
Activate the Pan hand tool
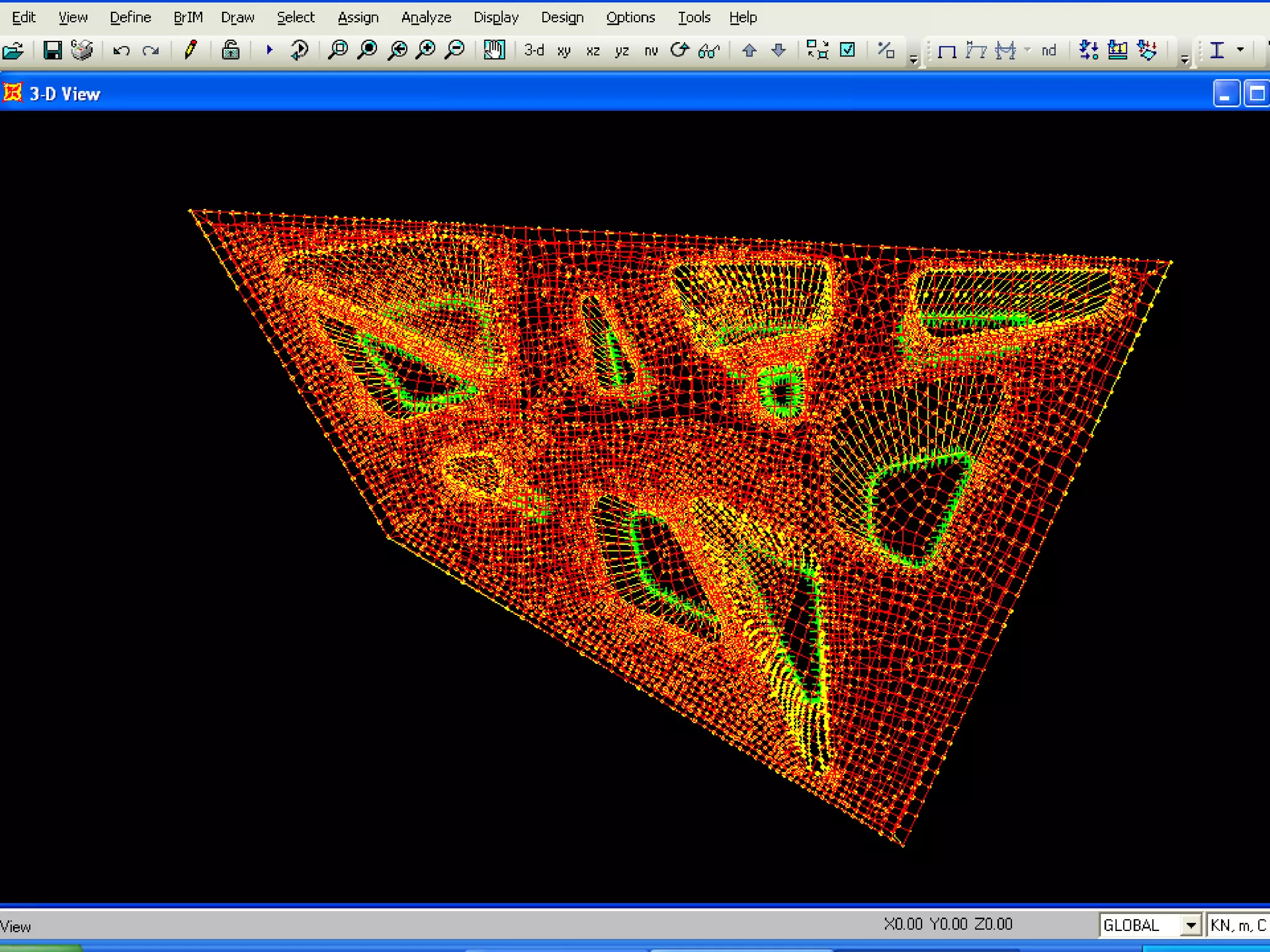tap(494, 50)
